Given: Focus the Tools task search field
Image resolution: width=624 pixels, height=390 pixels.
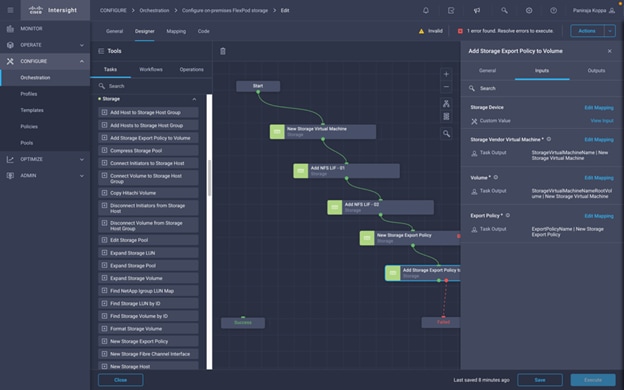Looking at the screenshot, I should pyautogui.click(x=151, y=86).
